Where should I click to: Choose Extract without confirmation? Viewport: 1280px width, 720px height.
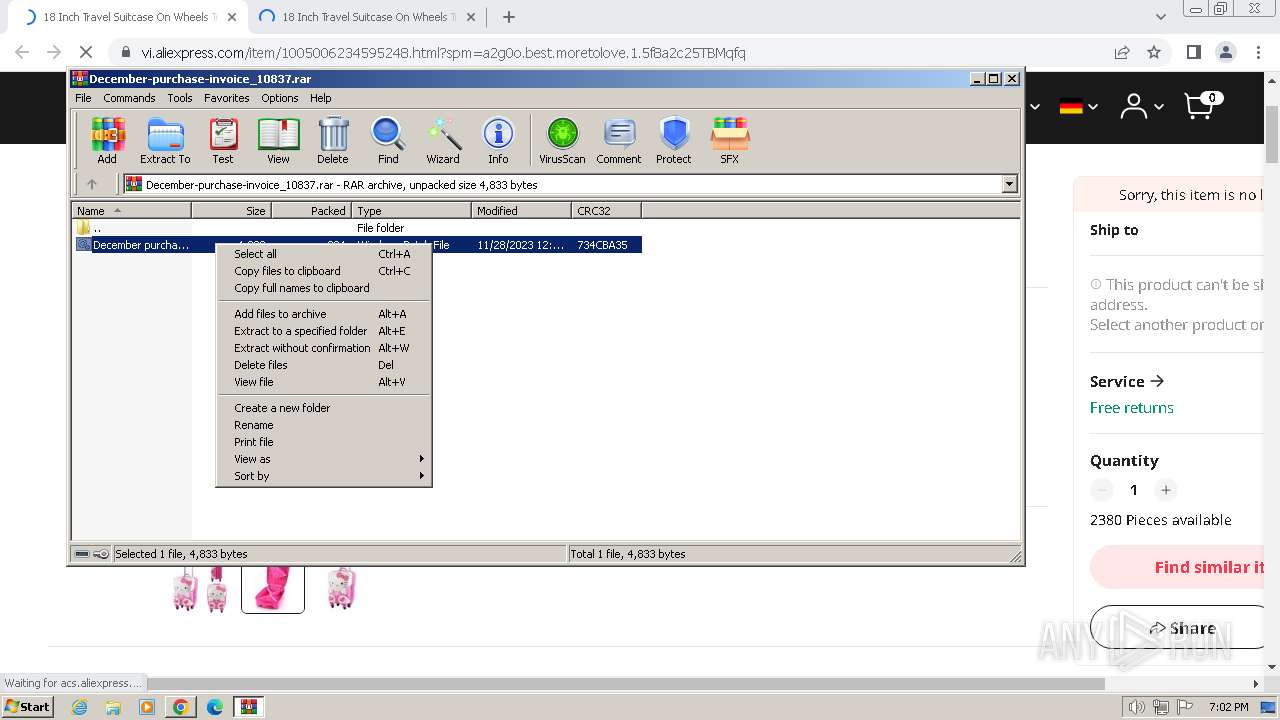click(x=324, y=348)
